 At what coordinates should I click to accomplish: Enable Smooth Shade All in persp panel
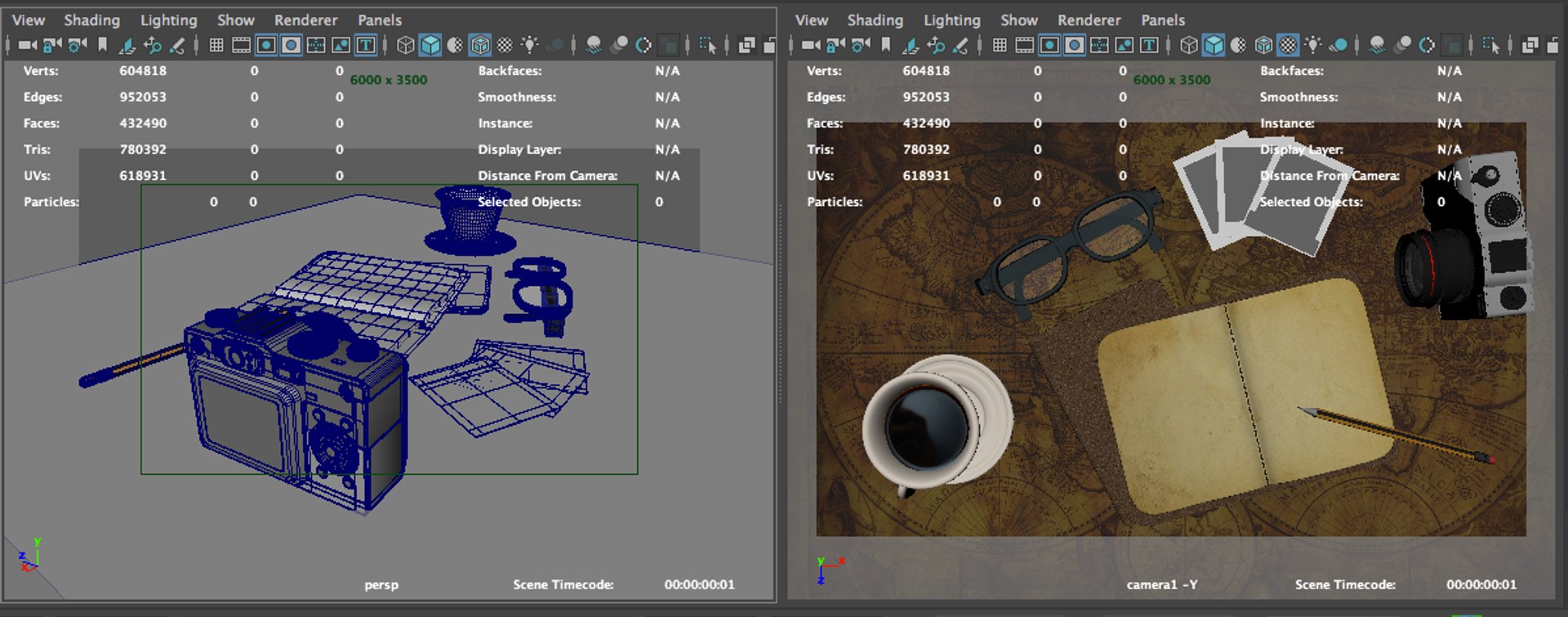(430, 45)
